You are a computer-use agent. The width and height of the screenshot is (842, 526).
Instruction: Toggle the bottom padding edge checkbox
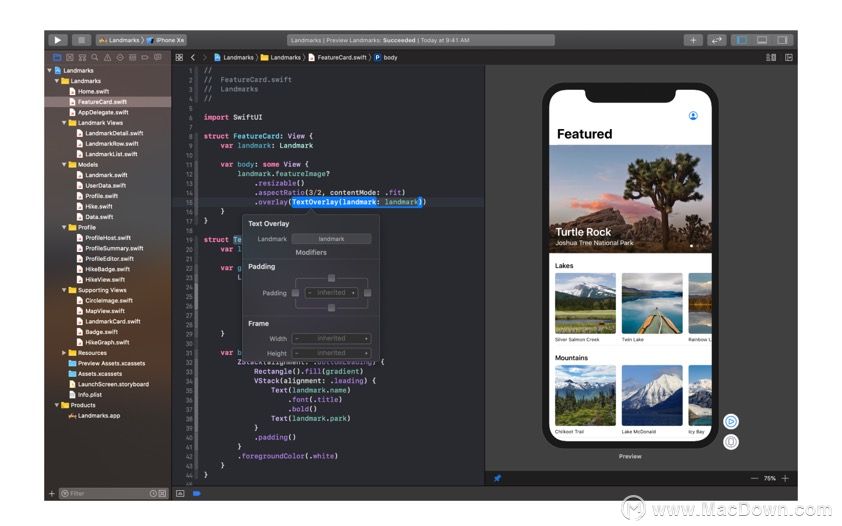point(331,308)
